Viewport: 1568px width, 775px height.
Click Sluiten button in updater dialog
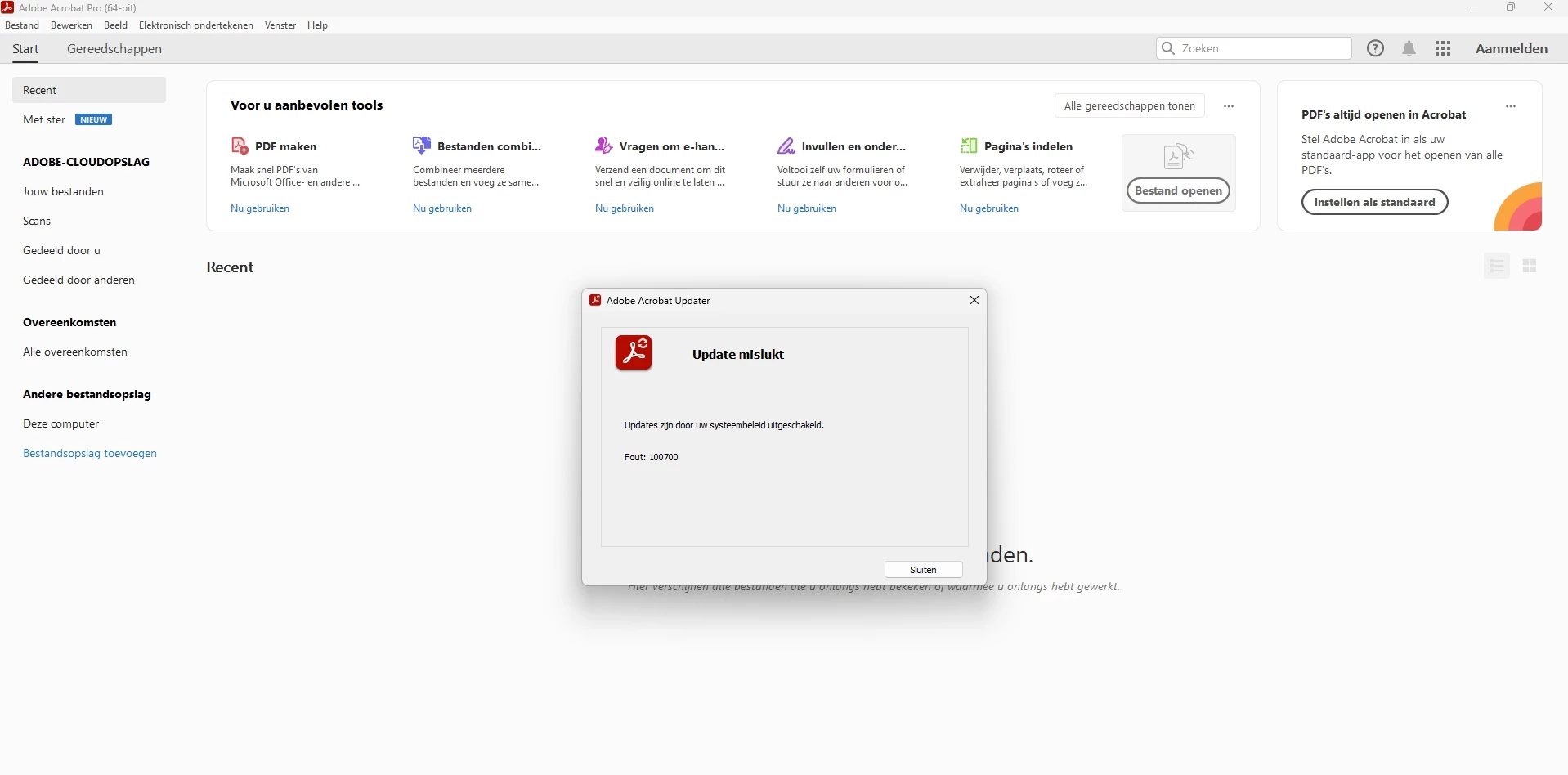924,570
